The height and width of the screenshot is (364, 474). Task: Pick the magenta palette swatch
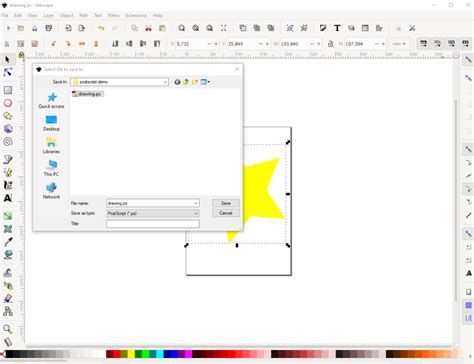click(189, 354)
